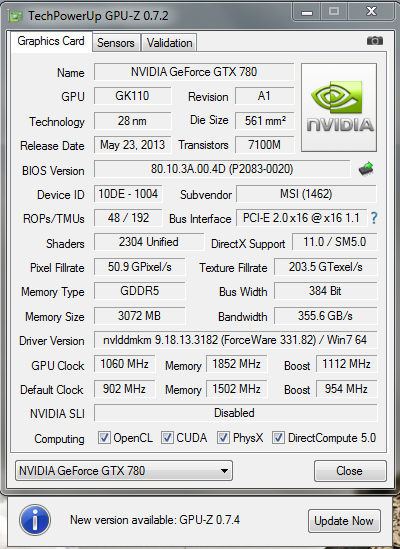Viewport: 400px width, 549px height.
Task: Click the Default Clock field 902 MHz
Action: coord(124,389)
